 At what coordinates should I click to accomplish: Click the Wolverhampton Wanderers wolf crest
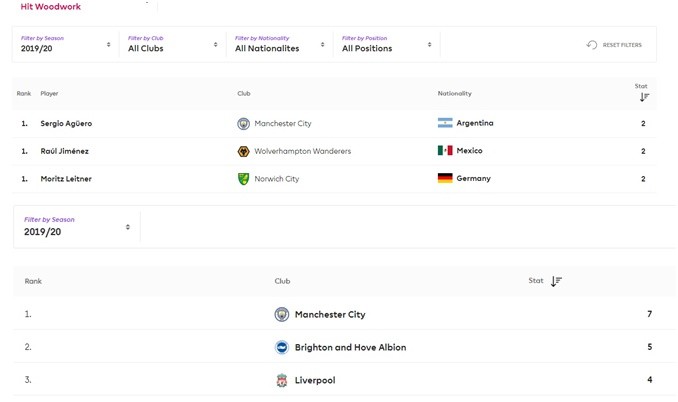243,151
